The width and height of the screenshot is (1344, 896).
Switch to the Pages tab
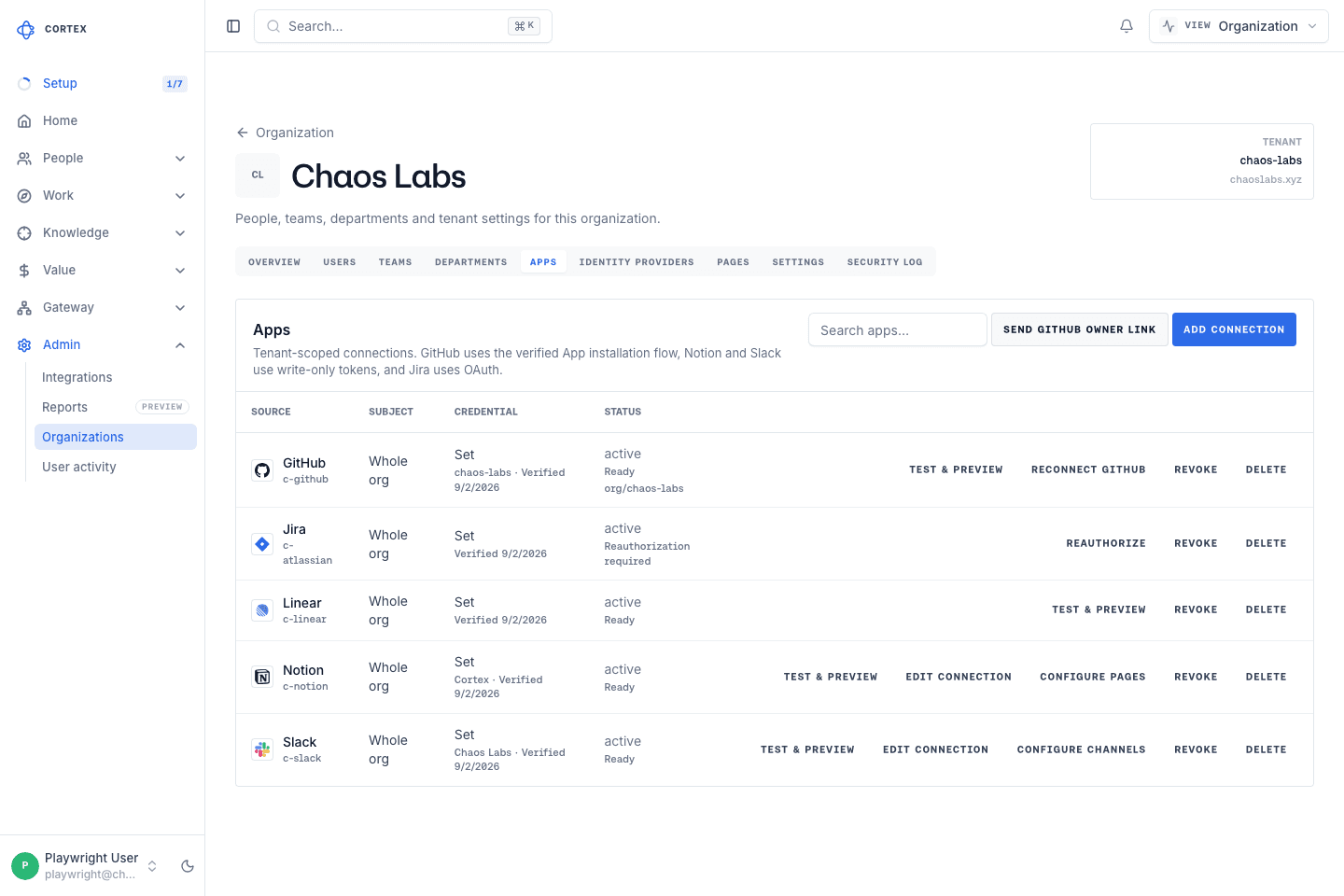tap(734, 262)
